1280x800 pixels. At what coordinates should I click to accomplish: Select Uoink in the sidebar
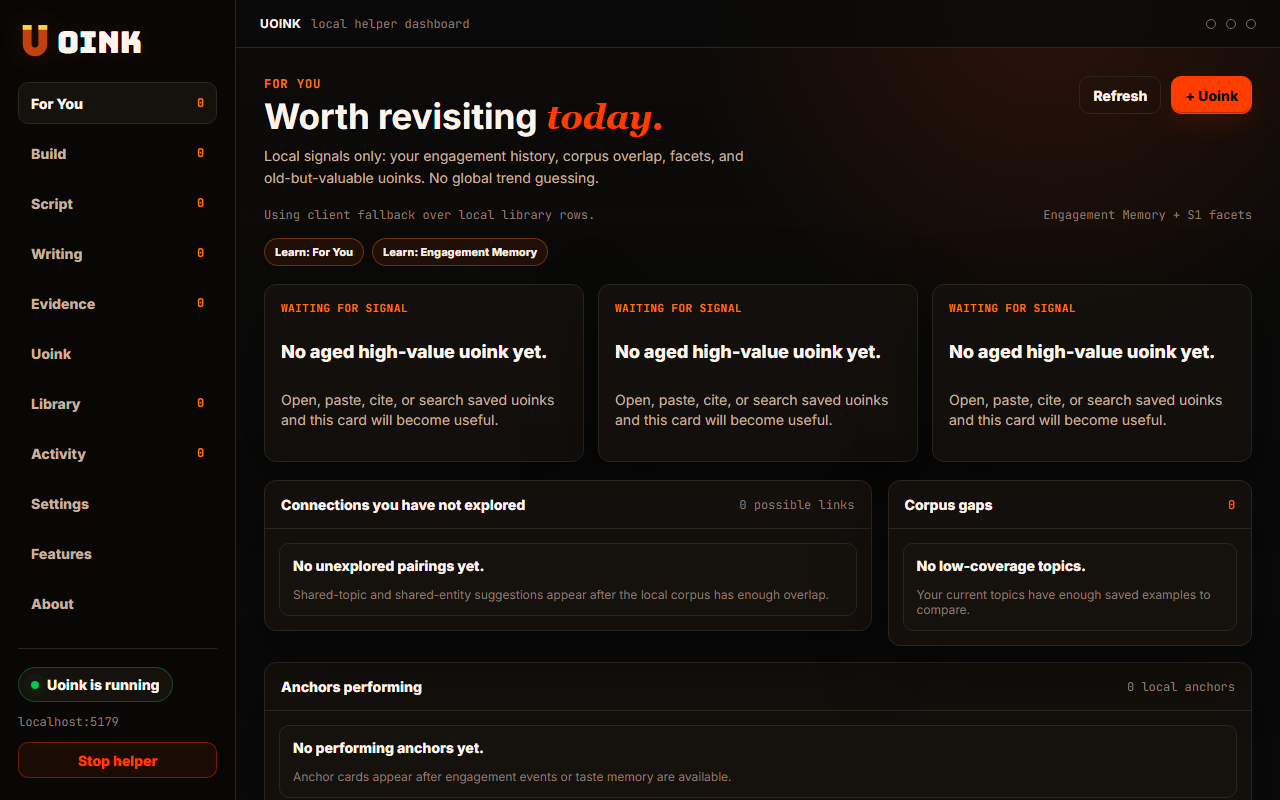(x=117, y=353)
